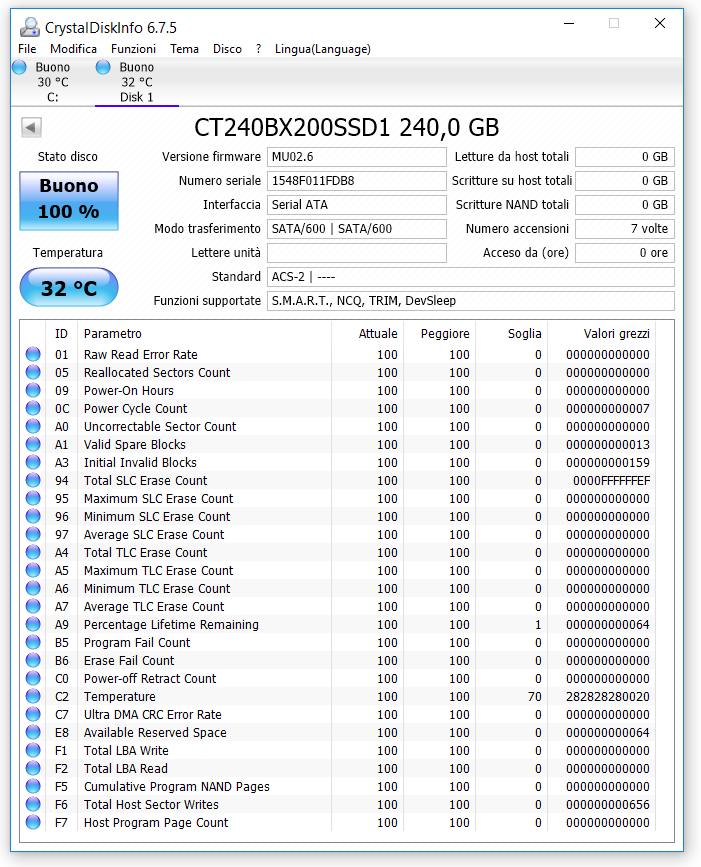Click status orb for Erase Fail Count
701x867 pixels.
[x=33, y=660]
